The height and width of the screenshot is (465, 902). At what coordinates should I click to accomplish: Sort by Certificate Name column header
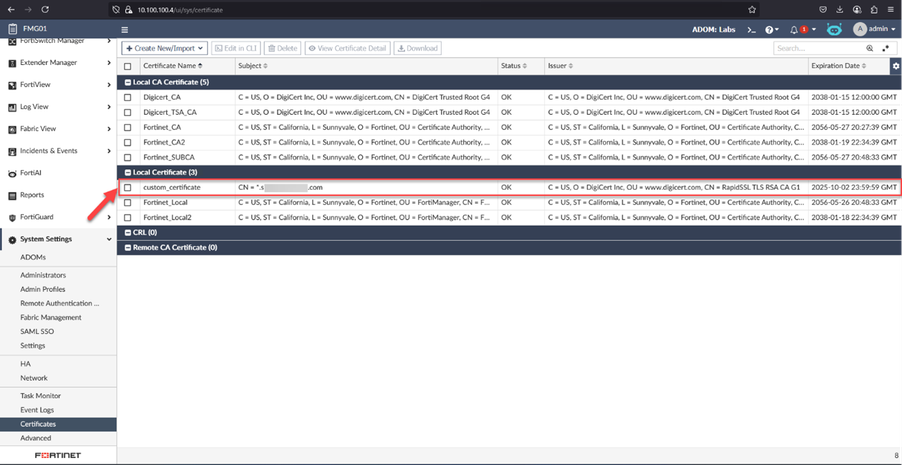click(173, 66)
